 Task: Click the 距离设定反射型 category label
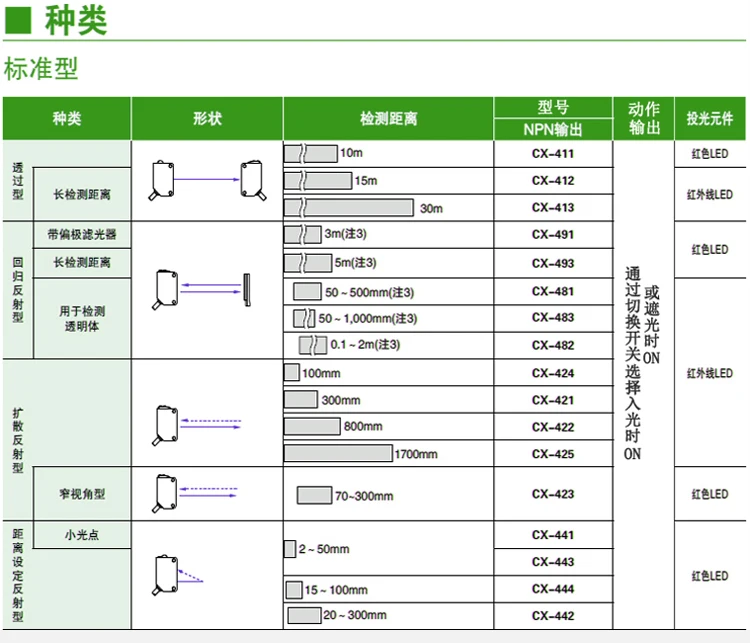(18, 575)
